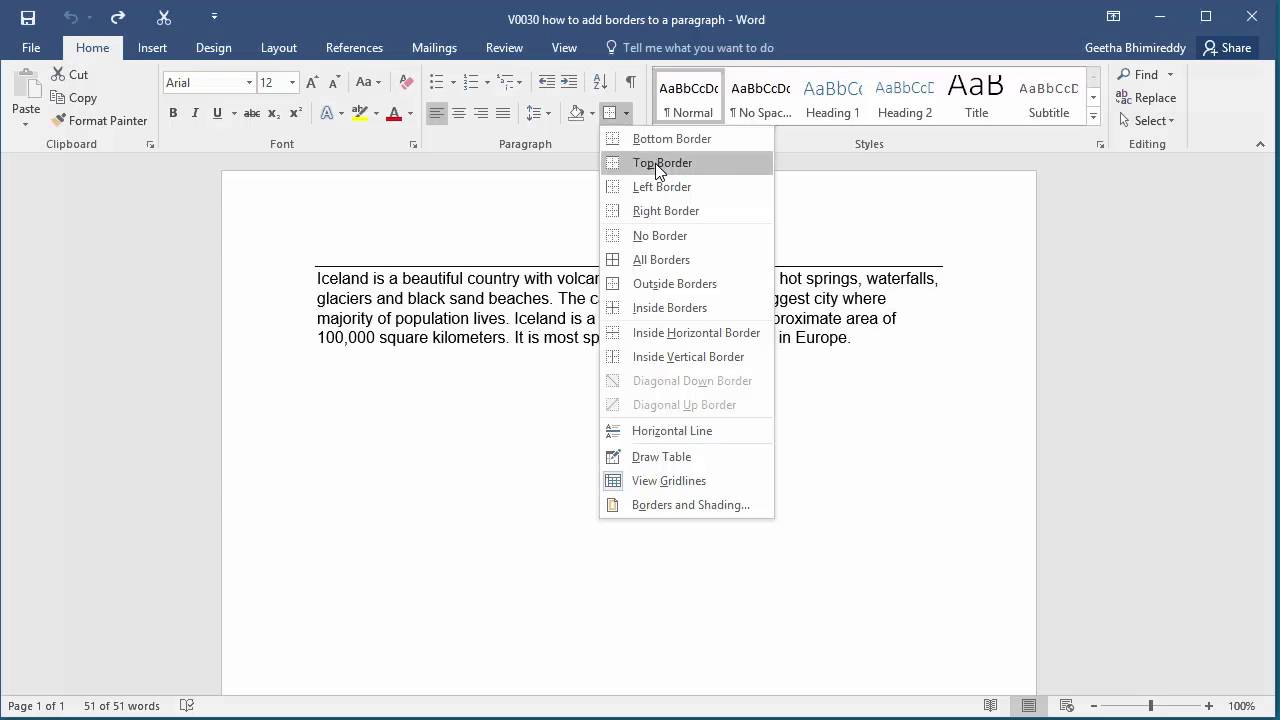Align paragraph text to the right
Image resolution: width=1280 pixels, height=720 pixels.
[481, 113]
